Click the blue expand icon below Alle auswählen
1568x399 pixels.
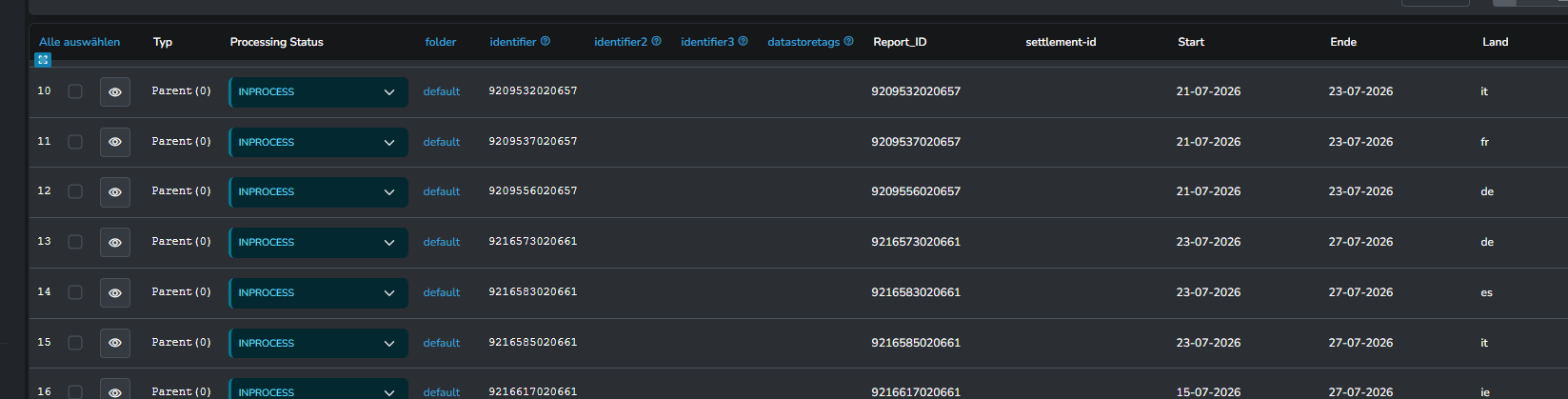[43, 59]
